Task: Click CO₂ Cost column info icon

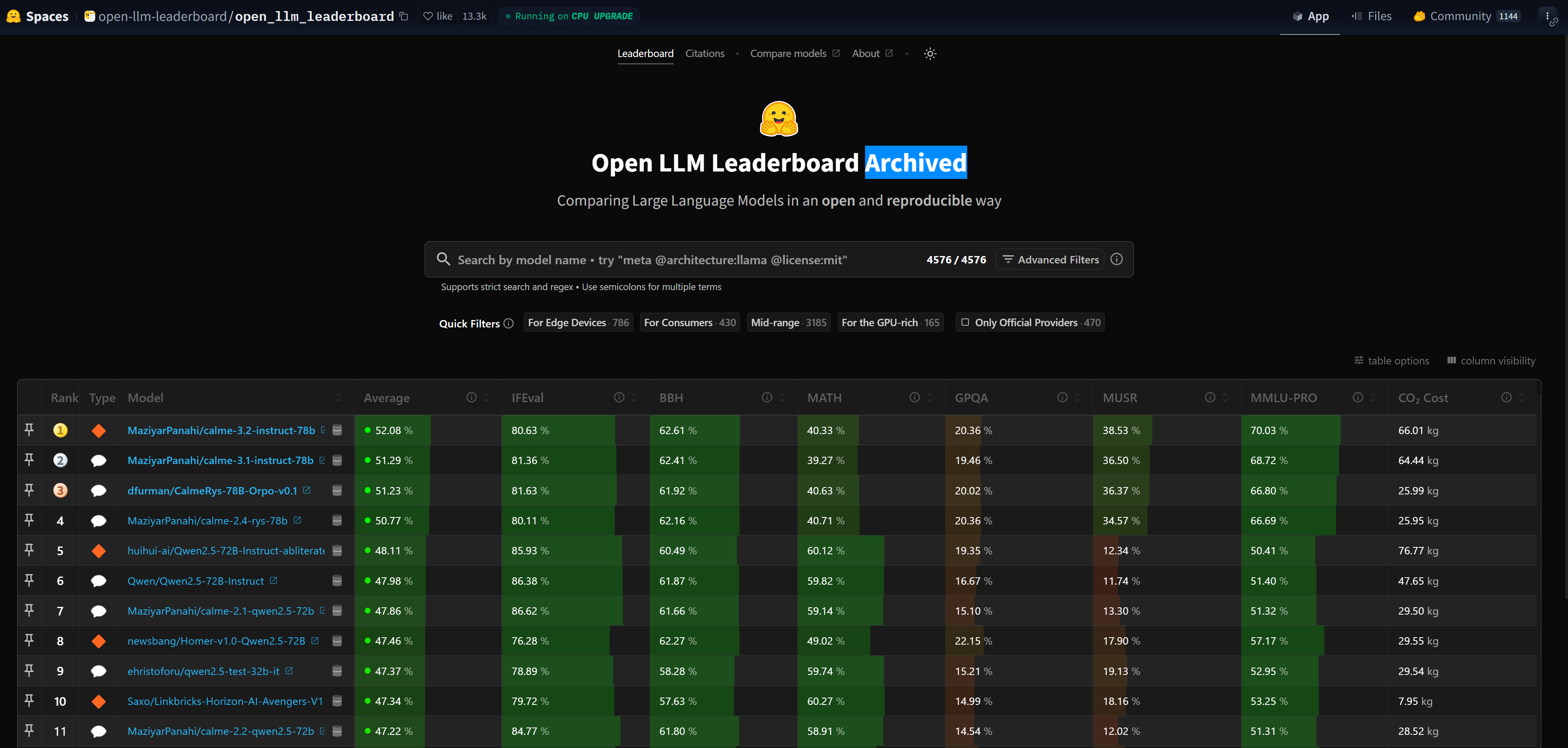Action: (x=1506, y=398)
